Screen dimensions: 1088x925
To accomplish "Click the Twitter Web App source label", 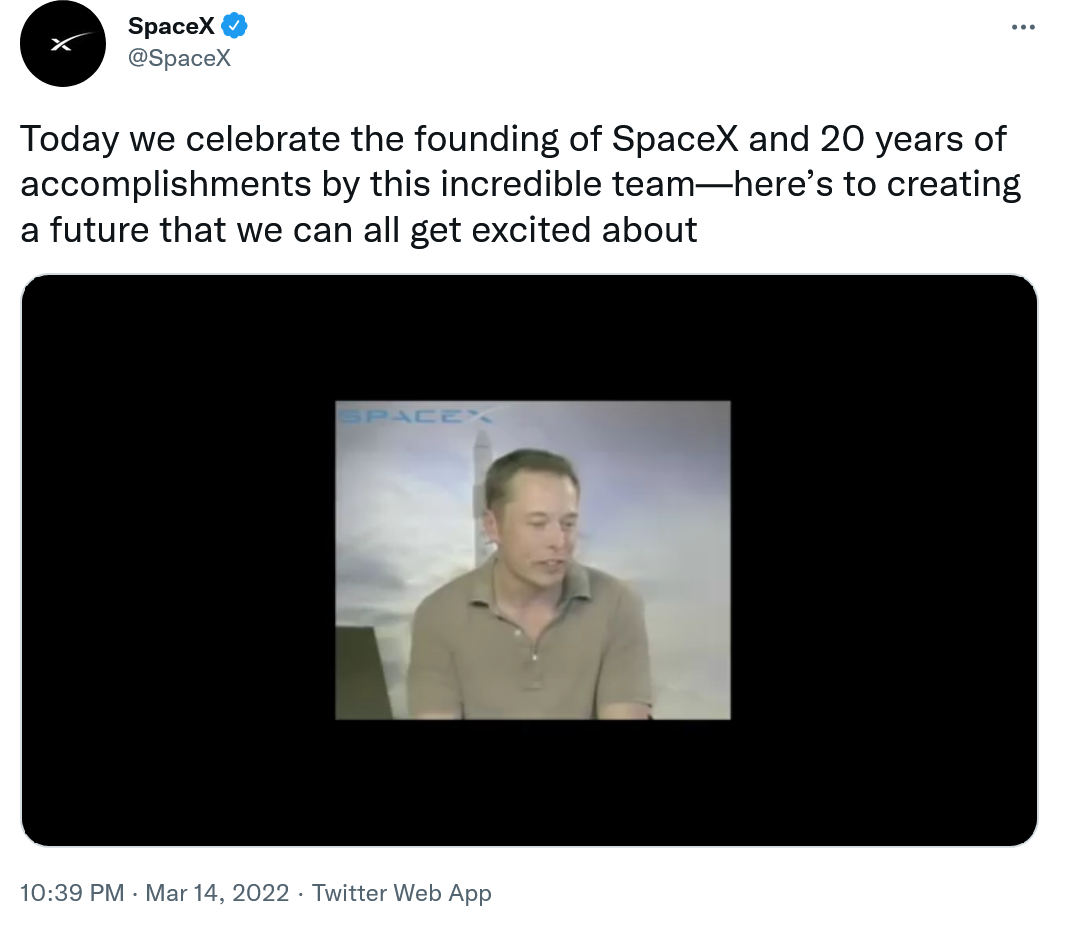I will click(x=401, y=893).
